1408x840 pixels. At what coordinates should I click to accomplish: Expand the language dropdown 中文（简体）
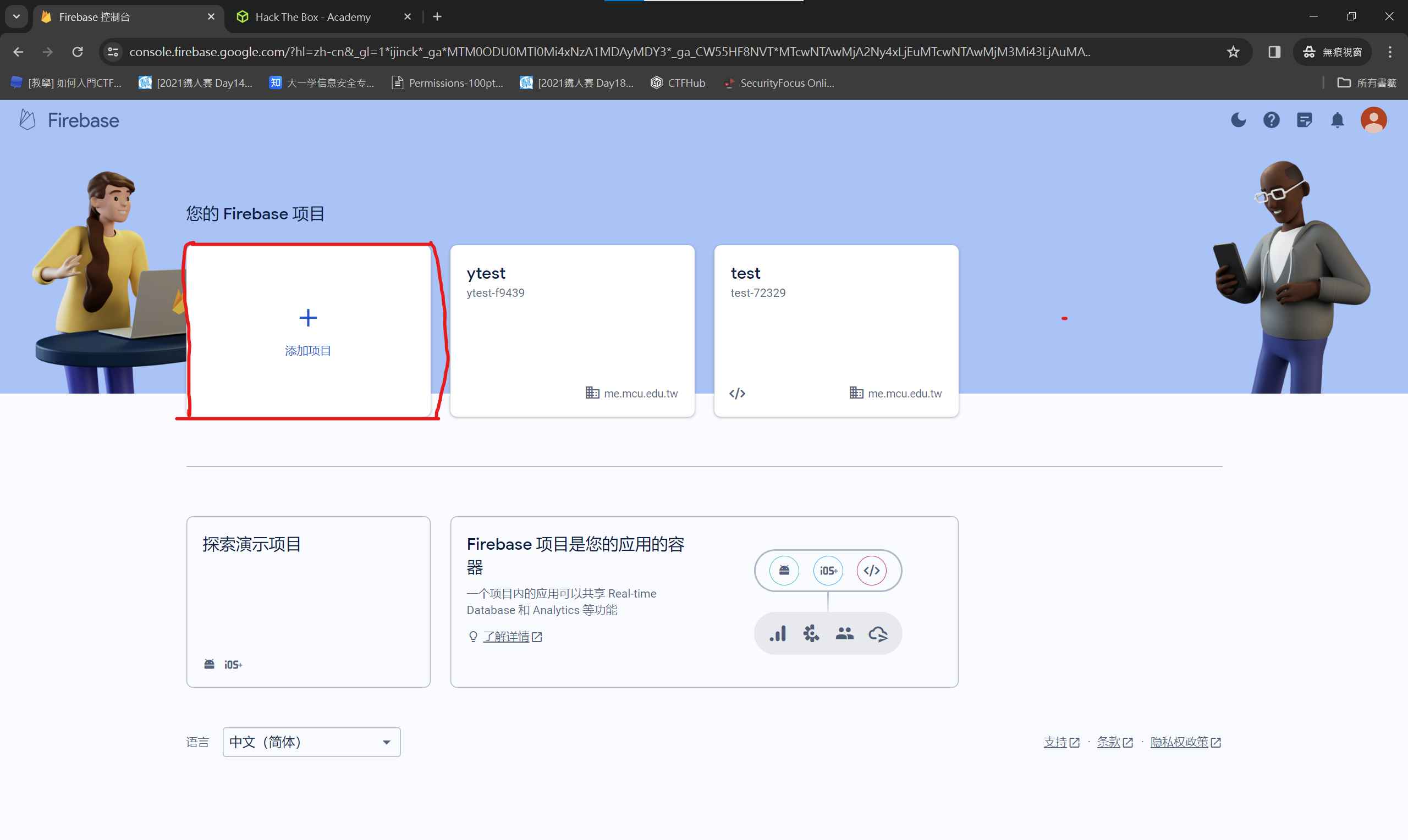coord(311,742)
